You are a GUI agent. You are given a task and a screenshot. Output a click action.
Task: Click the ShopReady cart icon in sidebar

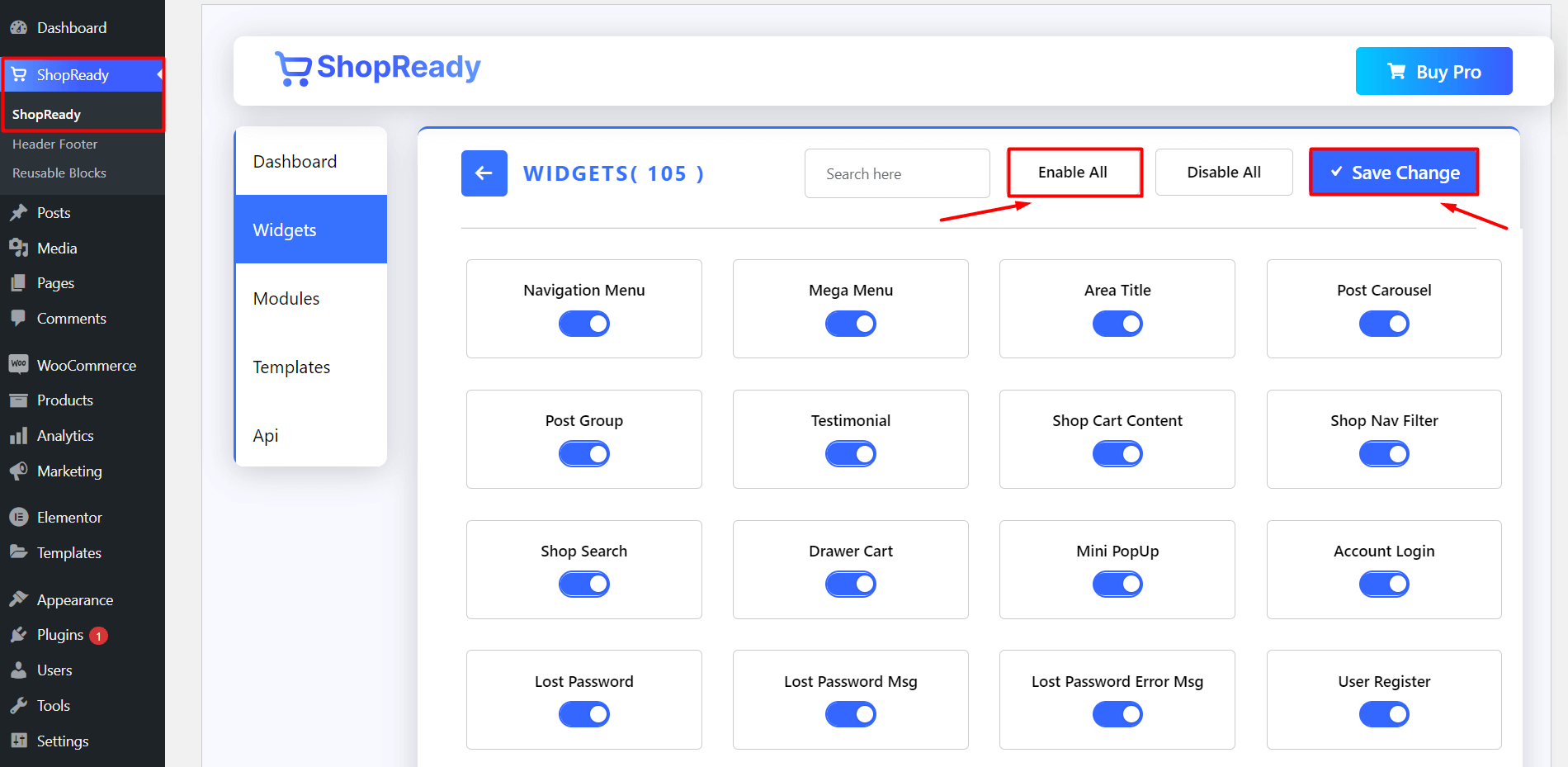18,74
